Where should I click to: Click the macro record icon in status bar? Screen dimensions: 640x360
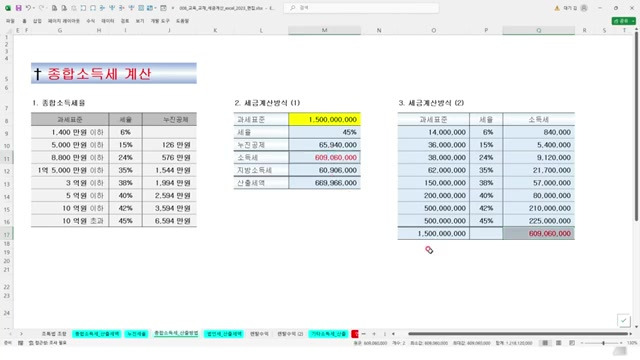pos(20,343)
